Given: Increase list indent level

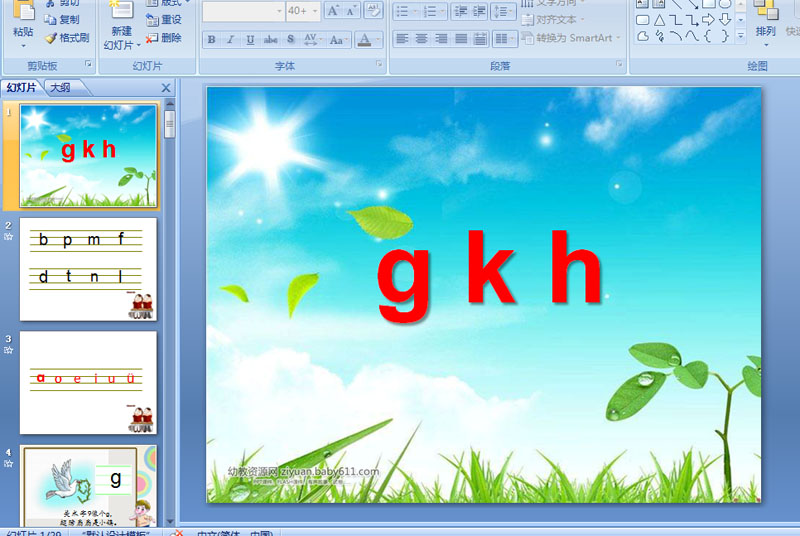Looking at the screenshot, I should coord(479,11).
